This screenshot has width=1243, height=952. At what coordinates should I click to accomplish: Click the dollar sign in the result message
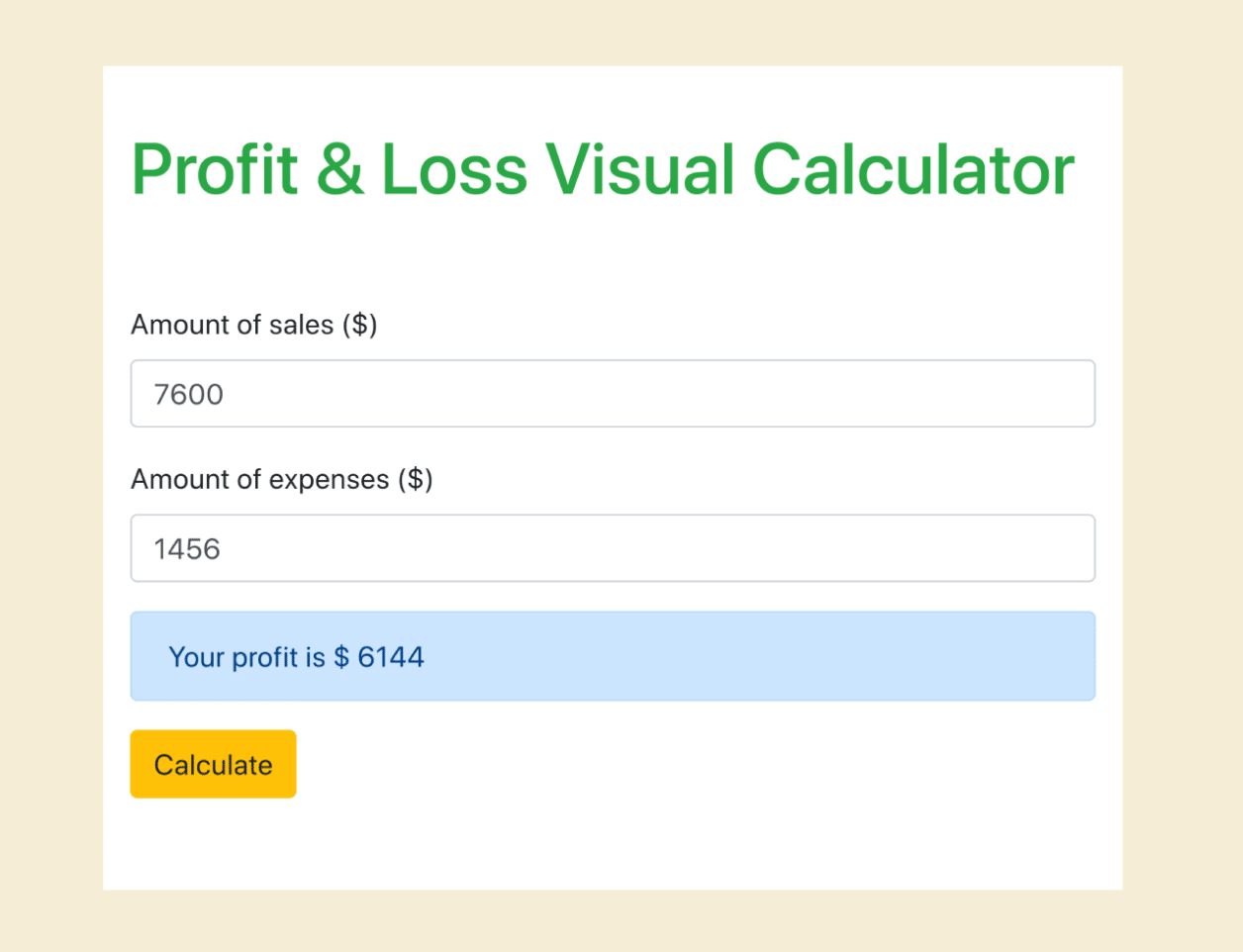point(341,657)
